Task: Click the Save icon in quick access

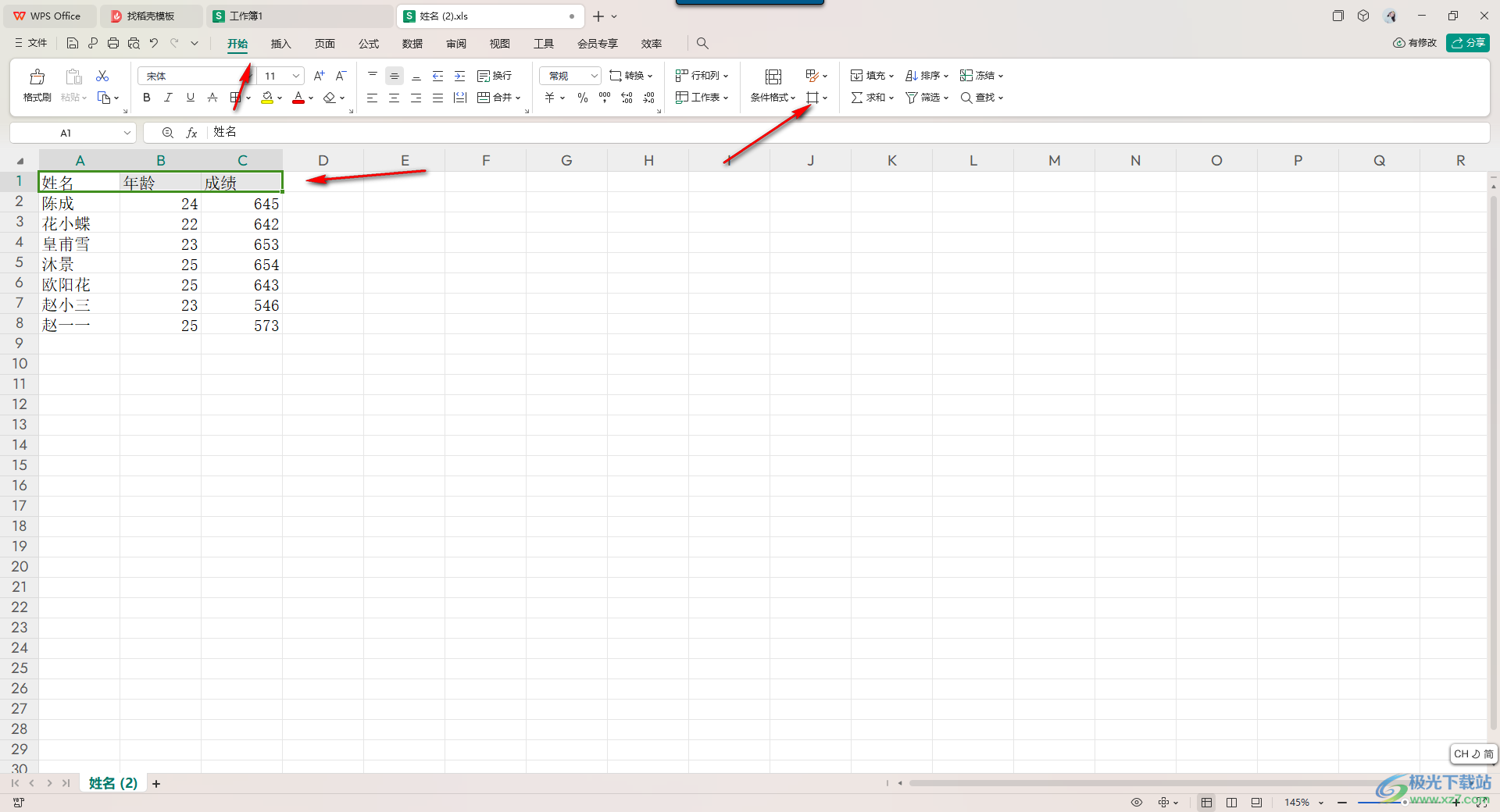Action: click(73, 43)
